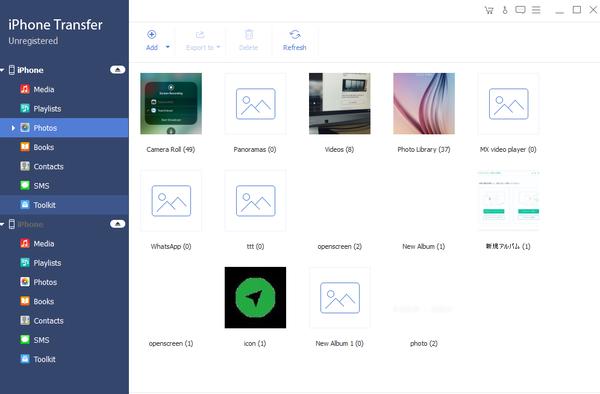The width and height of the screenshot is (600, 394).
Task: Collapse the first iPhone tree node
Action: click(2, 70)
